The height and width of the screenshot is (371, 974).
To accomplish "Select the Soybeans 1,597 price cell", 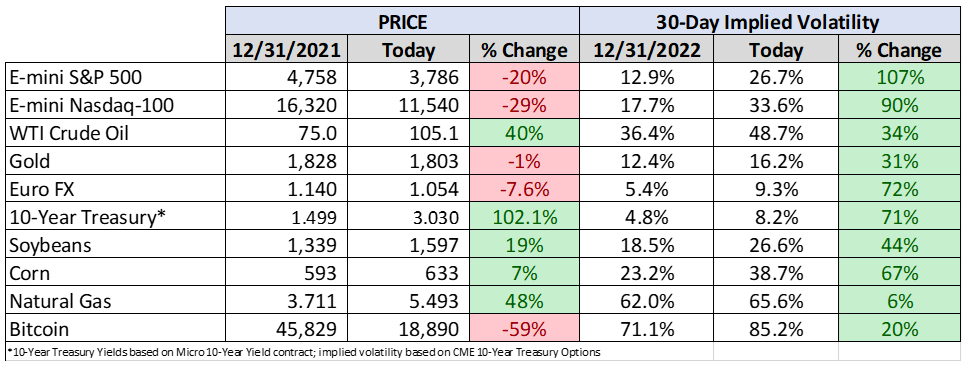I will click(406, 245).
